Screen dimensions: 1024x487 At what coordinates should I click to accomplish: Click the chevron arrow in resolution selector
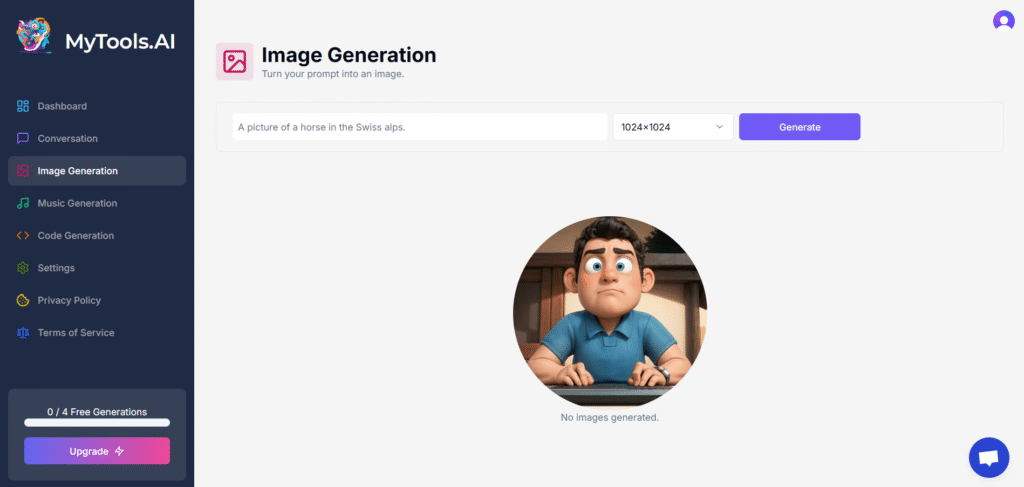coord(720,127)
